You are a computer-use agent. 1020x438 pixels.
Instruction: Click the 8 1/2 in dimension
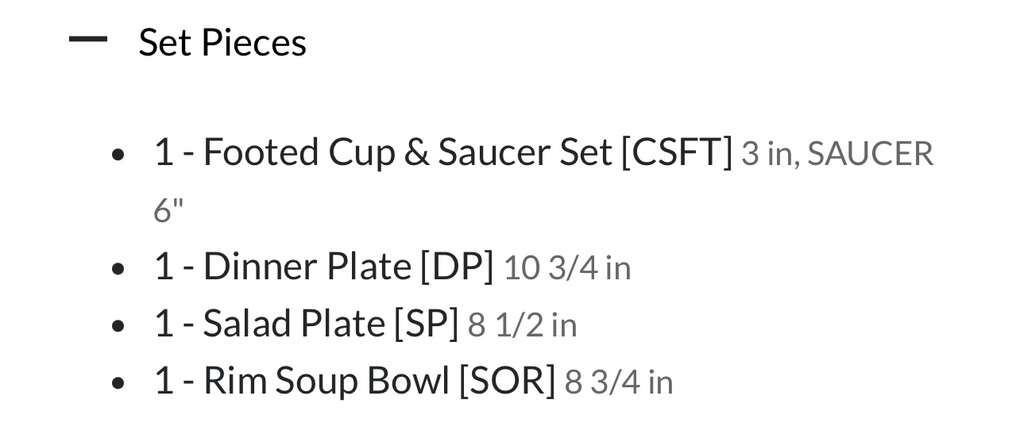point(522,325)
